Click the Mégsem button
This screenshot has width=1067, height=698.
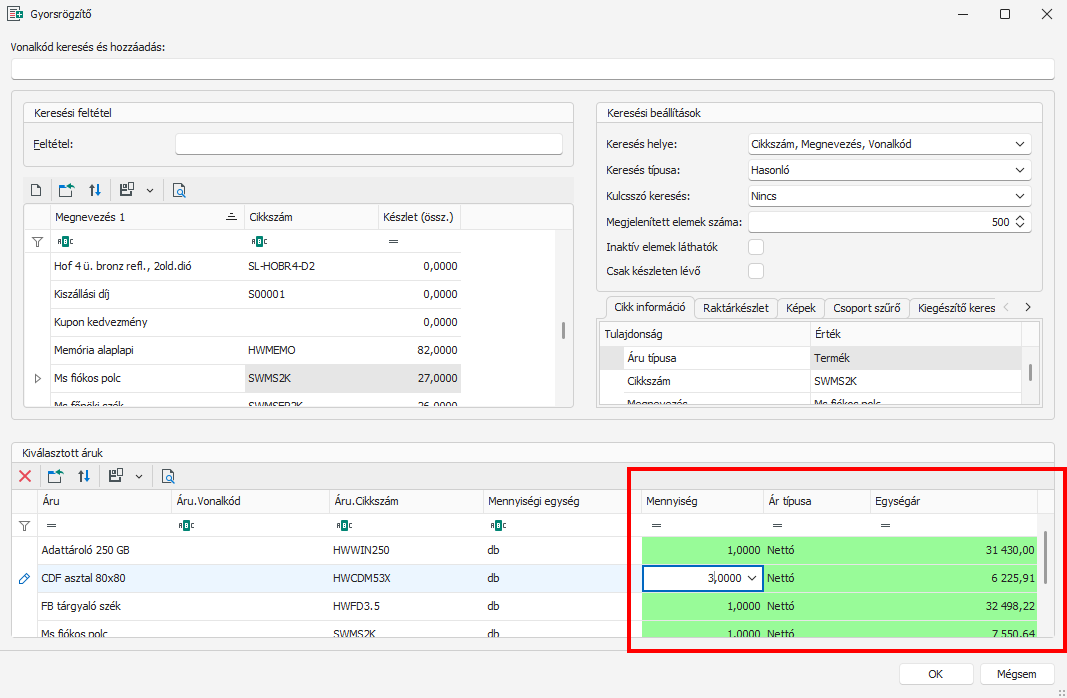click(1016, 674)
